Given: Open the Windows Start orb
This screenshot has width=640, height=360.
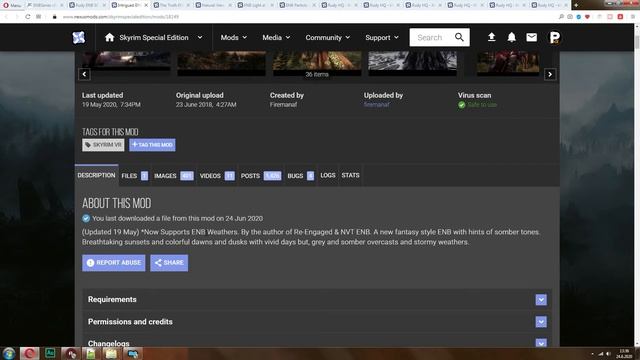Looking at the screenshot, I should 9,353.
